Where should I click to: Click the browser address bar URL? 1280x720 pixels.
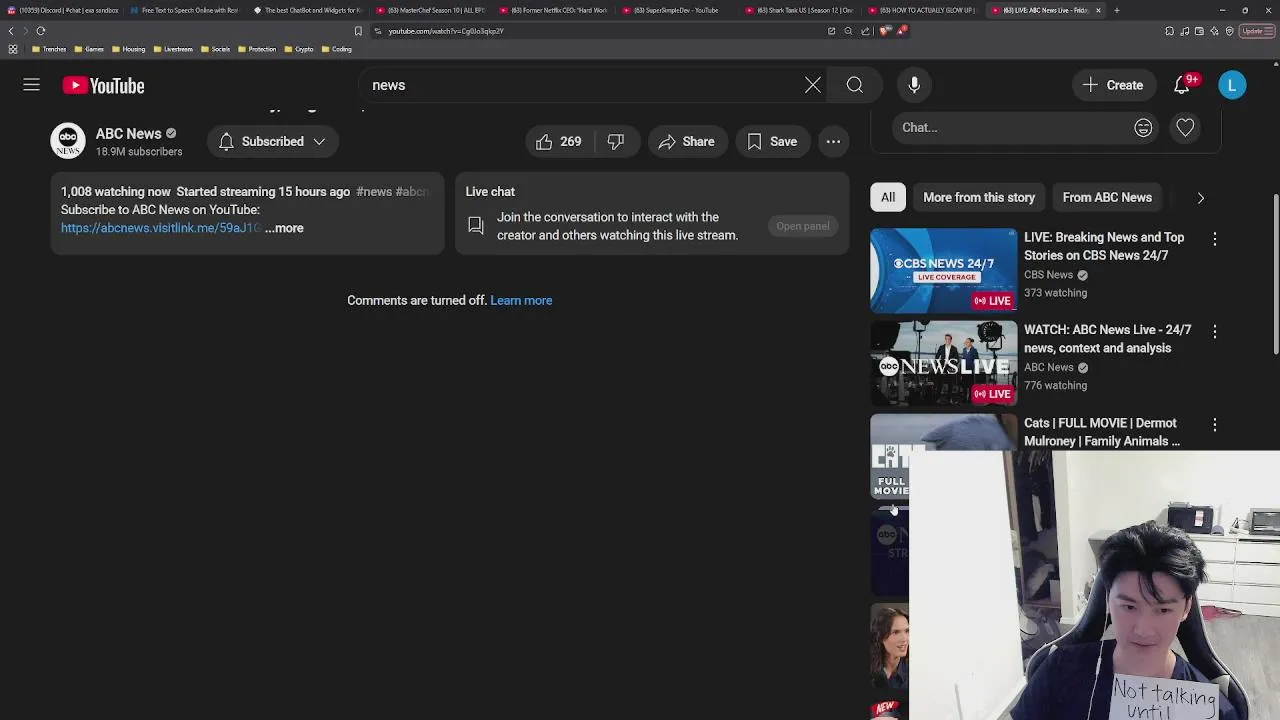tap(445, 31)
